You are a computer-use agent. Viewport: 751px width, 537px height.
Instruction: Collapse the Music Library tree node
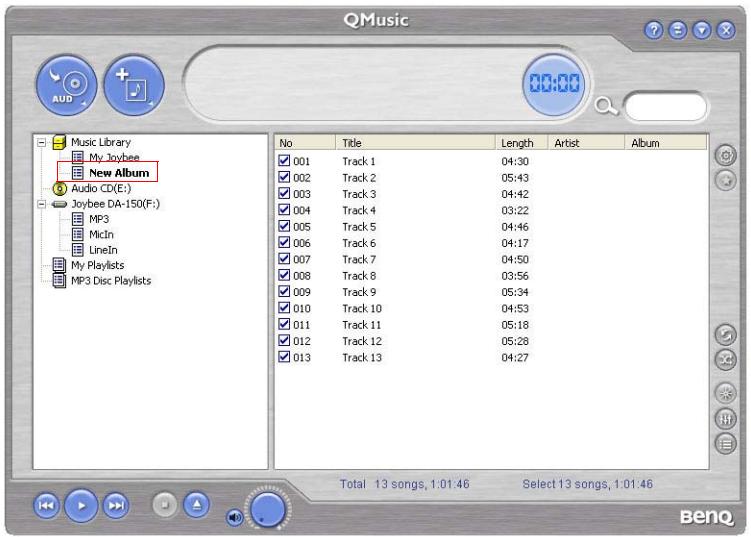pos(42,142)
